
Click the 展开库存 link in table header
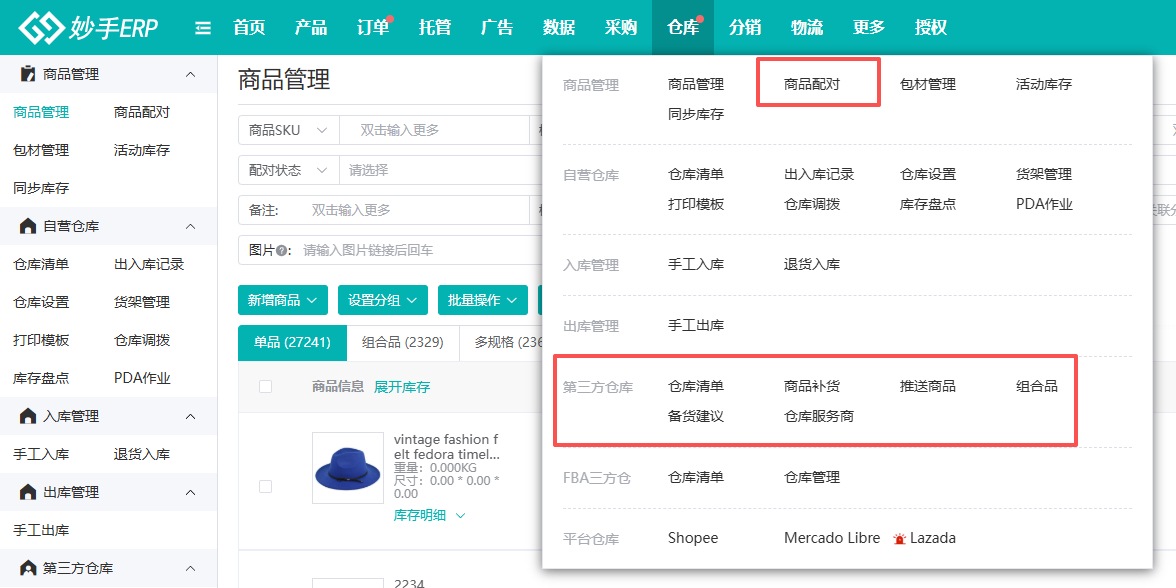402,387
